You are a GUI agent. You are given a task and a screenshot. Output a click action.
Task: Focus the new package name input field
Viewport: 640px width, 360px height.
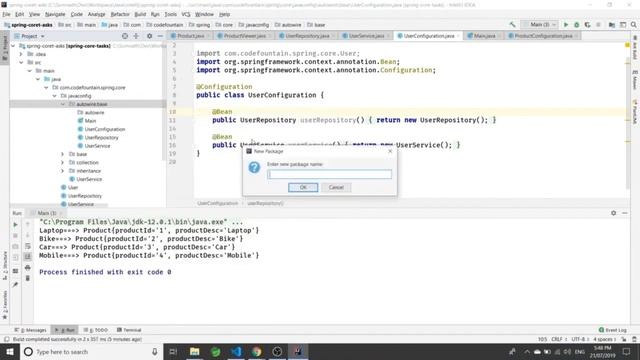point(329,174)
